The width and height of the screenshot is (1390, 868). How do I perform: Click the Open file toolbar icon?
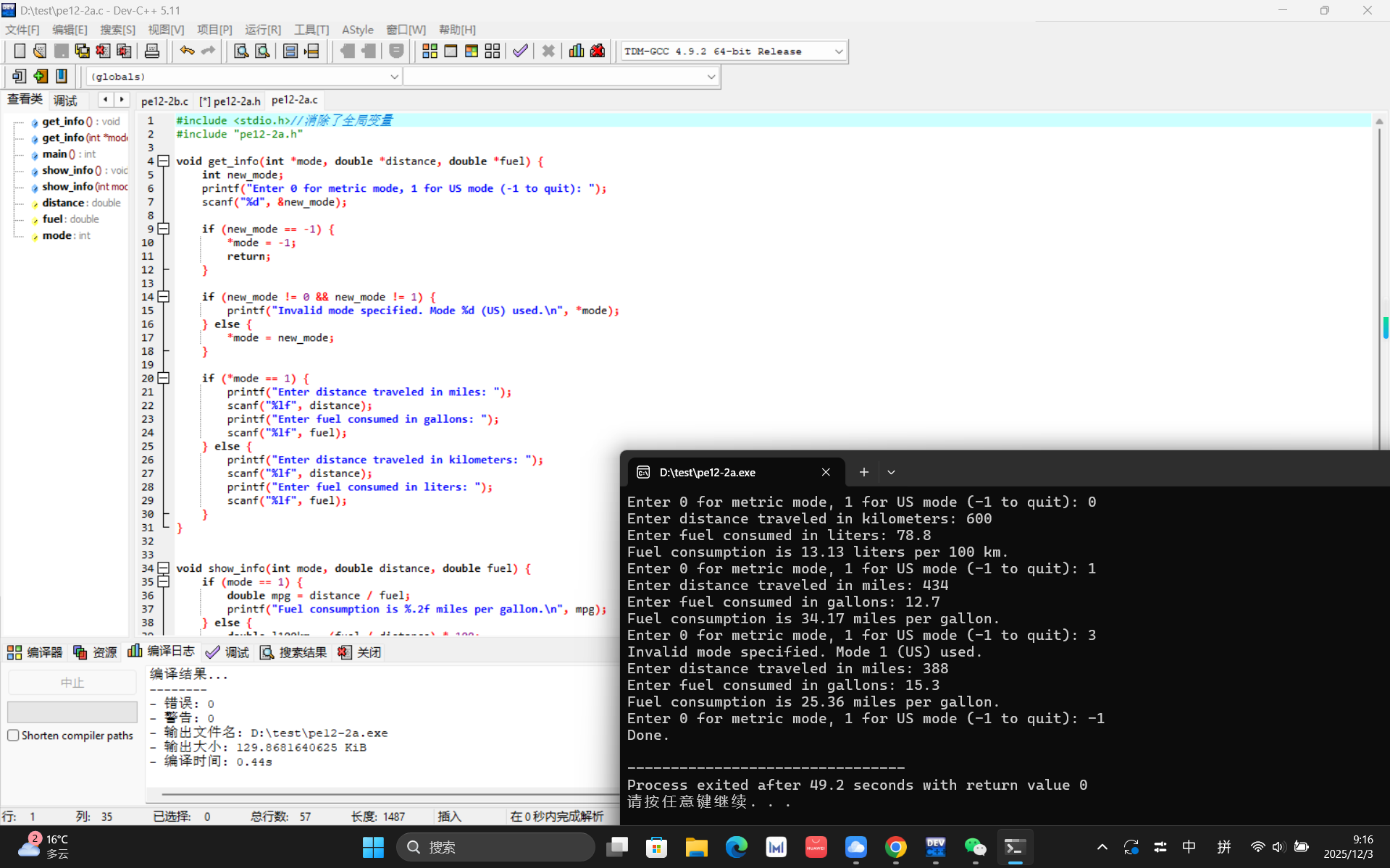point(40,51)
